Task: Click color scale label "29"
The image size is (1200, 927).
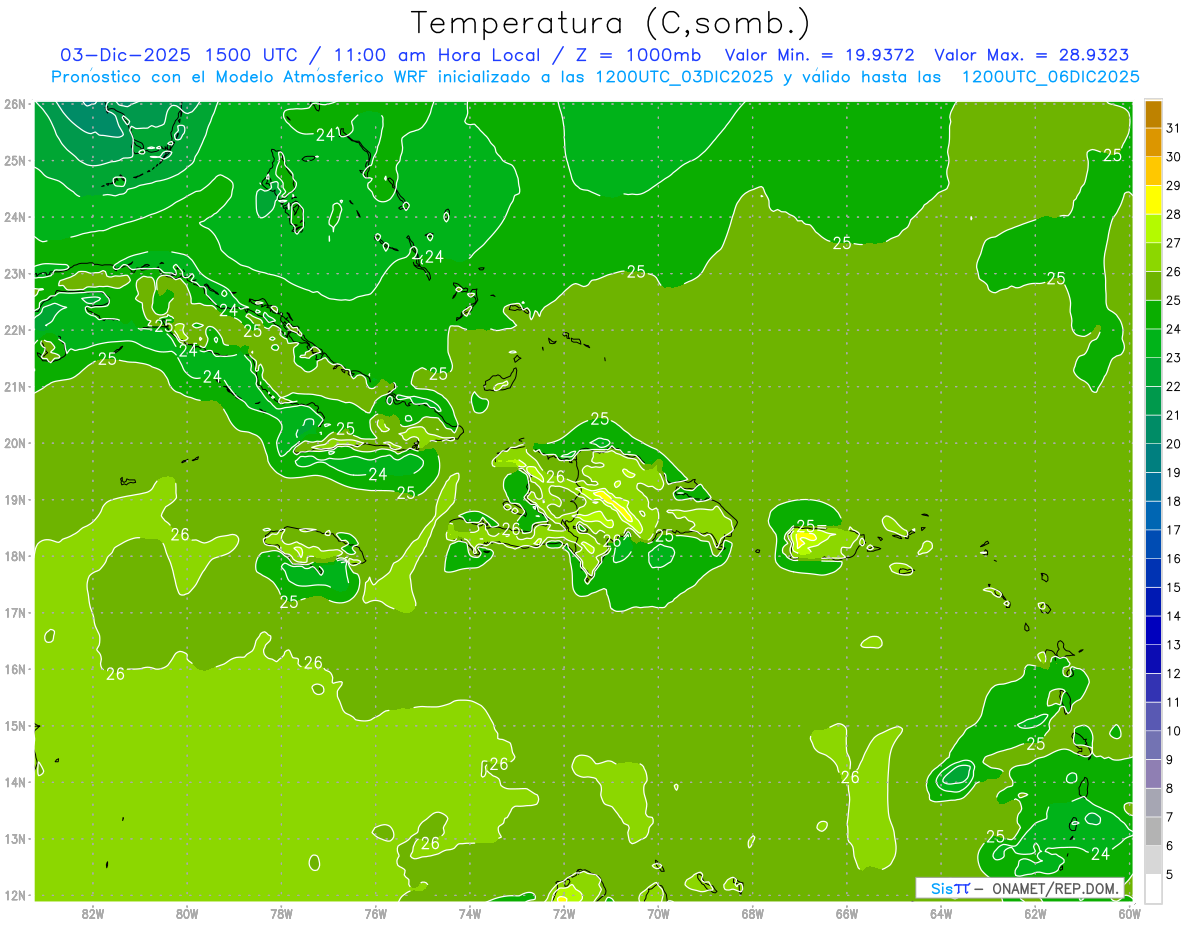Action: [x=1173, y=185]
